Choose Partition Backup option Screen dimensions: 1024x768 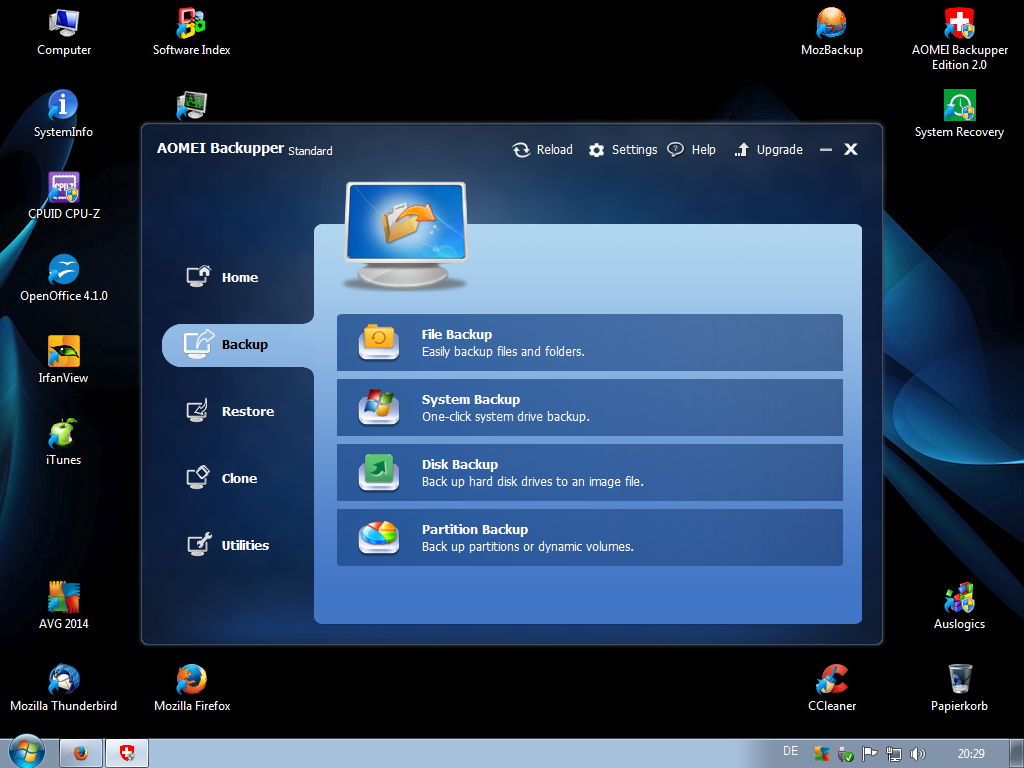(590, 537)
